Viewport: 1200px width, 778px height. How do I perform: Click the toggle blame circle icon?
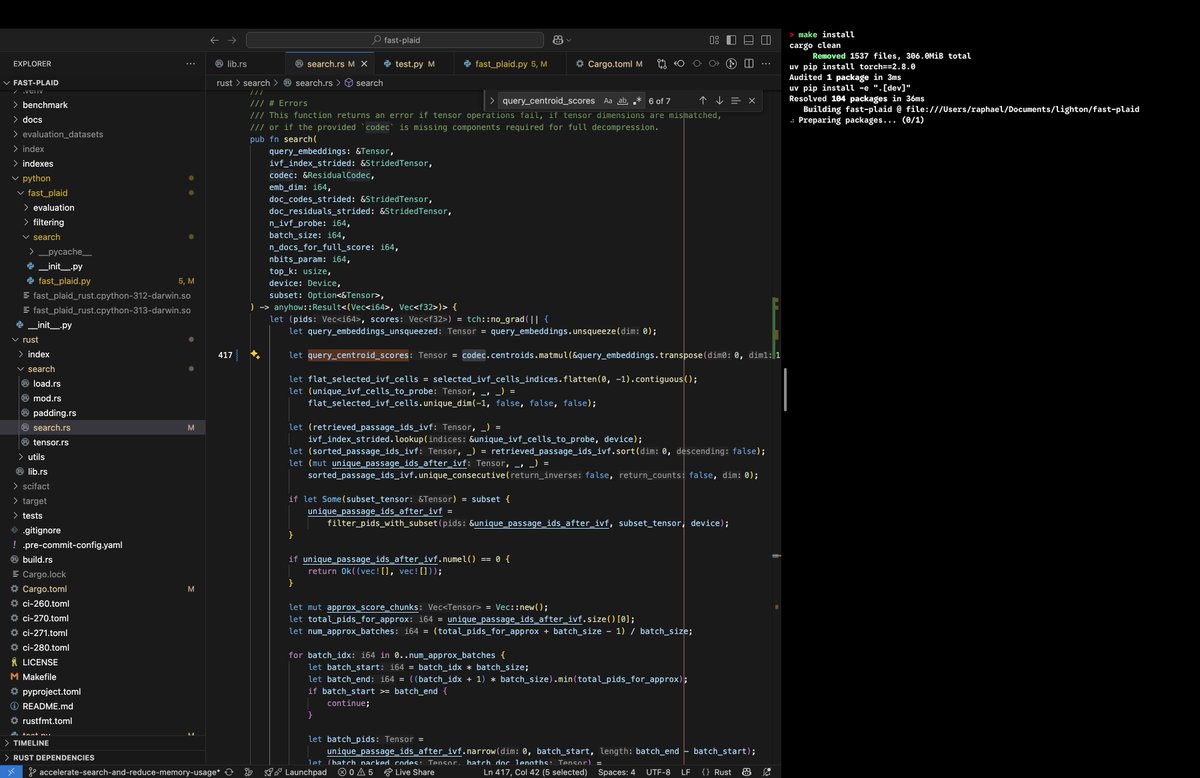pyautogui.click(x=696, y=63)
